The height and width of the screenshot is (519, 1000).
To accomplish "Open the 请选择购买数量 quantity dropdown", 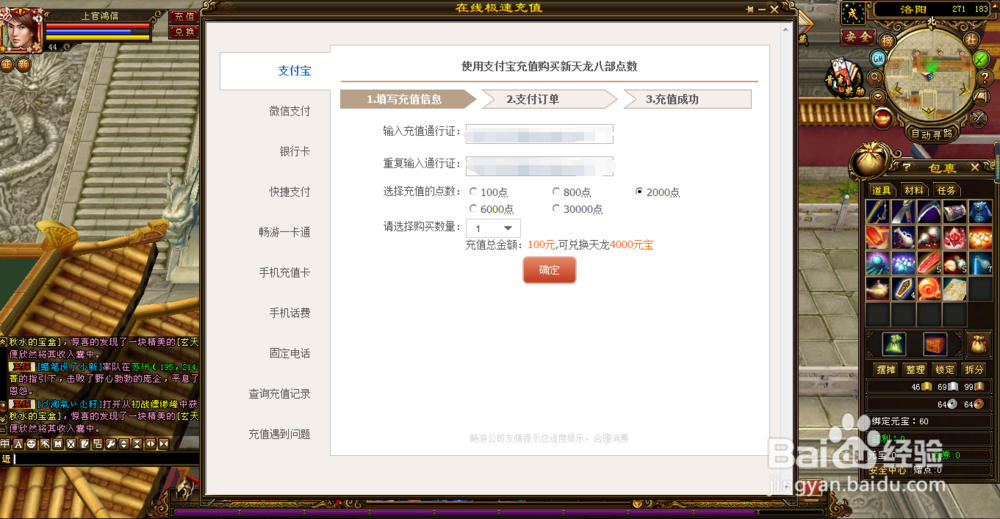I will (x=493, y=228).
